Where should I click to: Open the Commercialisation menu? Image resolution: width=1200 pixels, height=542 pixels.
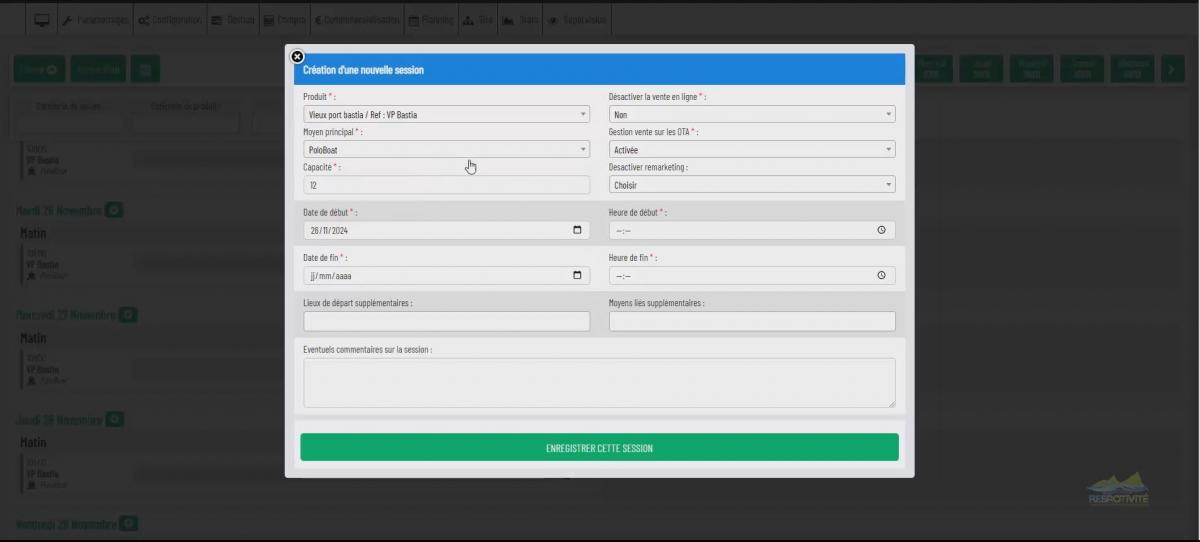click(357, 20)
